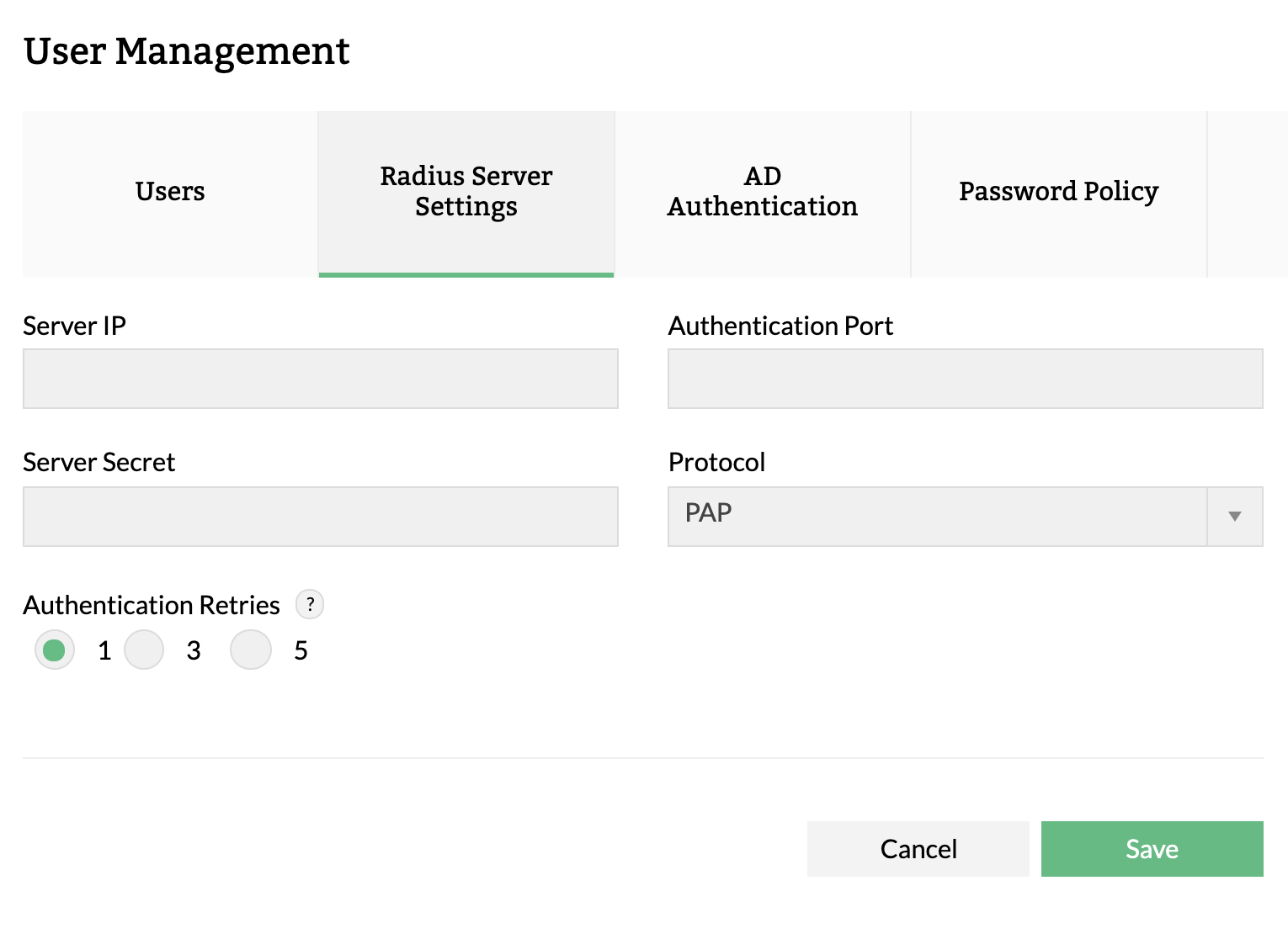Click the Protocol field label
The width and height of the screenshot is (1288, 939).
pyautogui.click(x=716, y=462)
